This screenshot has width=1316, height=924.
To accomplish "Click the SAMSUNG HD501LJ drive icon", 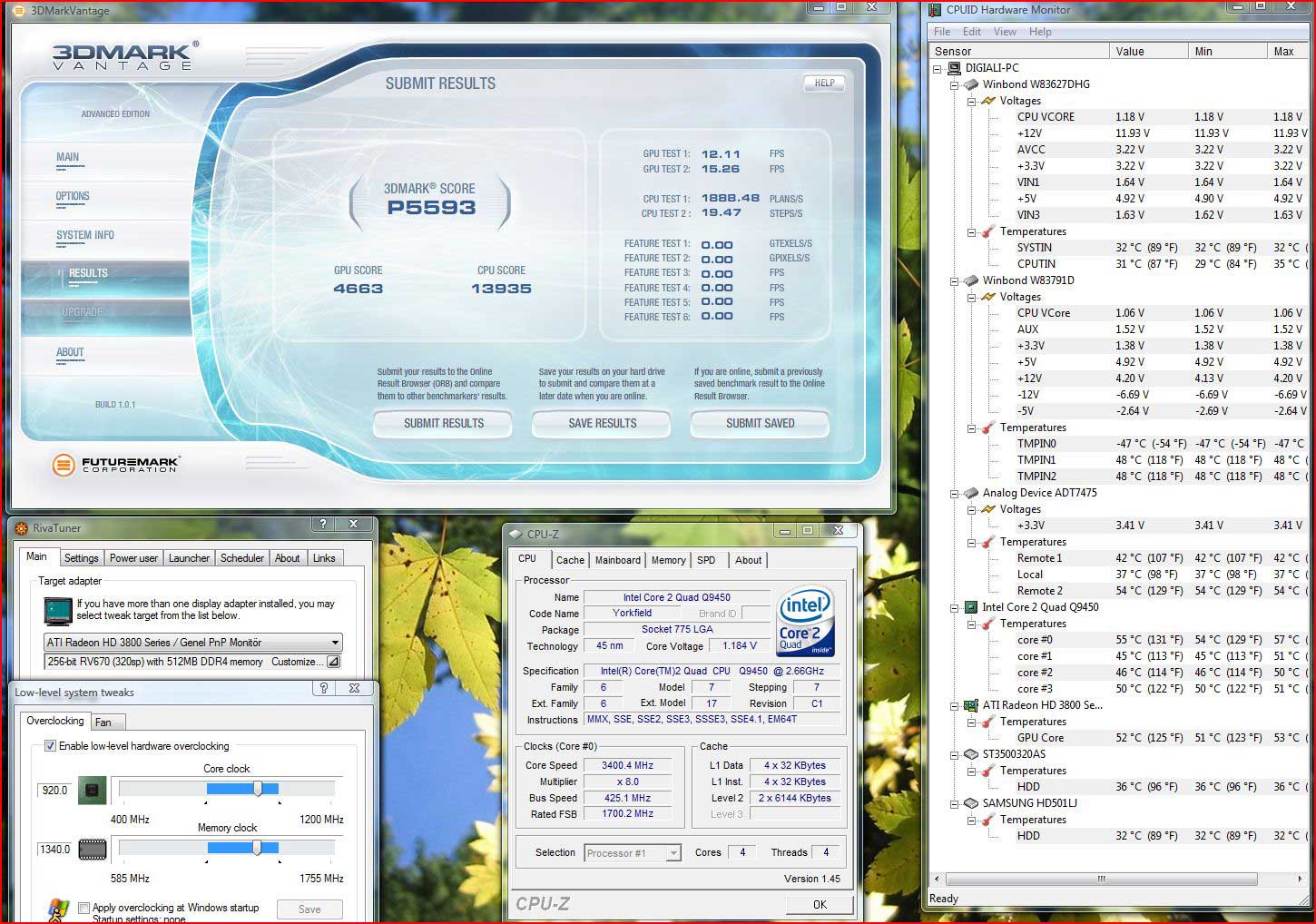I will [972, 803].
